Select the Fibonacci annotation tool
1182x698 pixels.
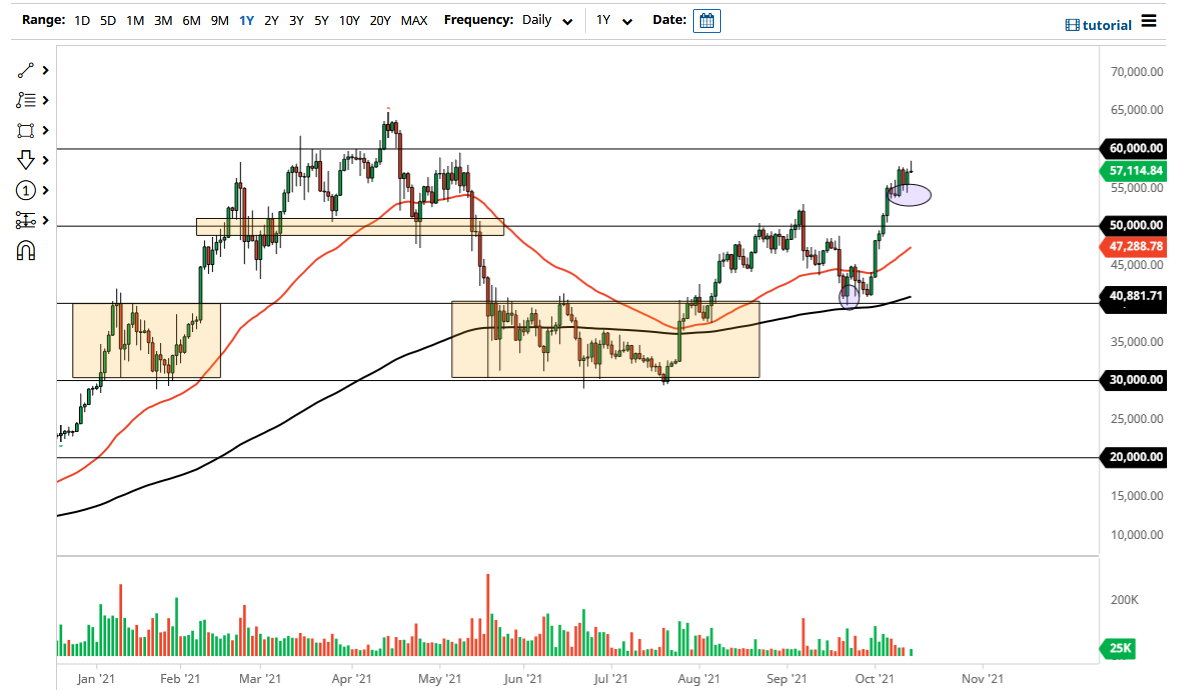coord(25,100)
